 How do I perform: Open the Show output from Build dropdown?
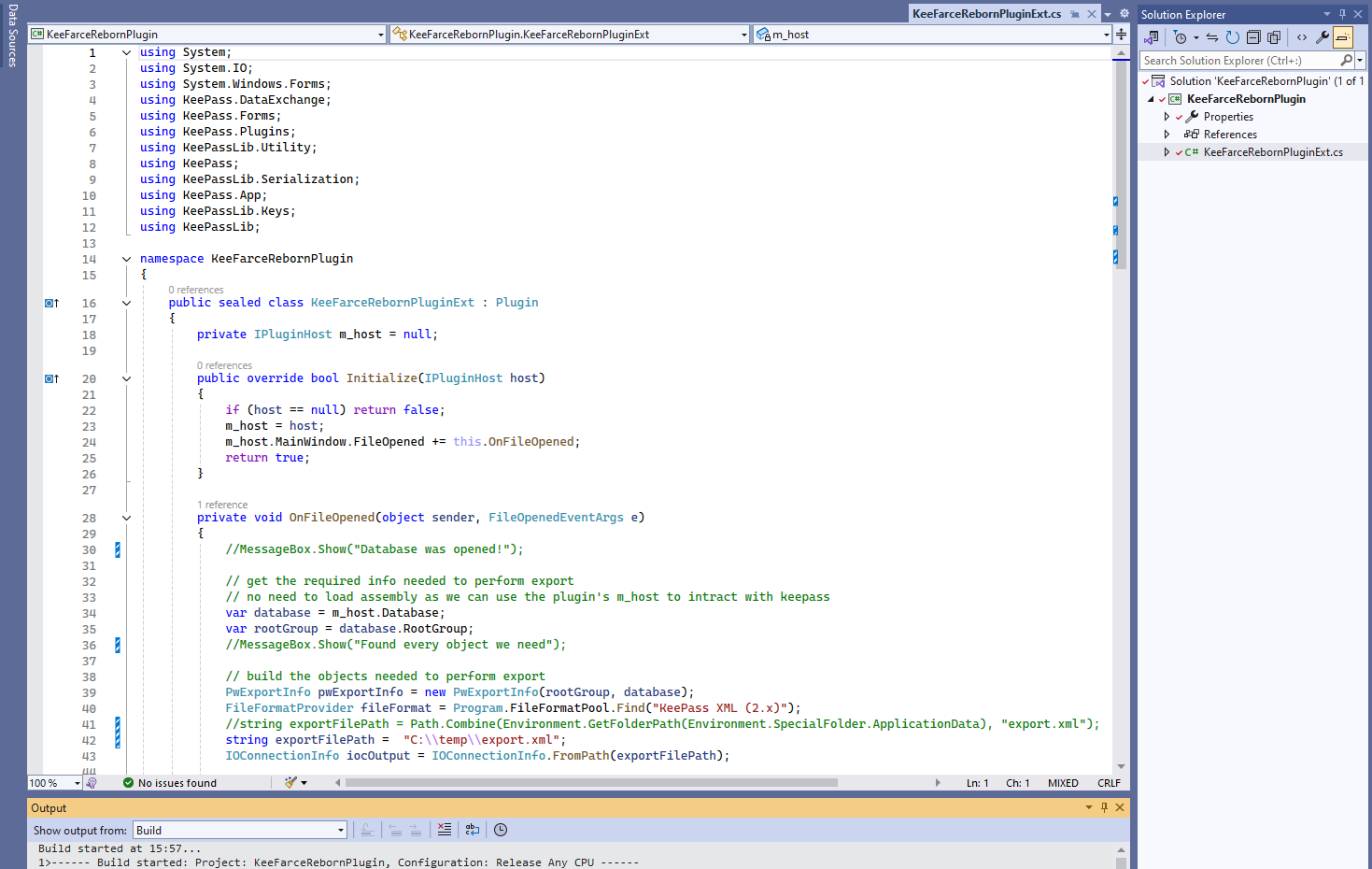240,830
